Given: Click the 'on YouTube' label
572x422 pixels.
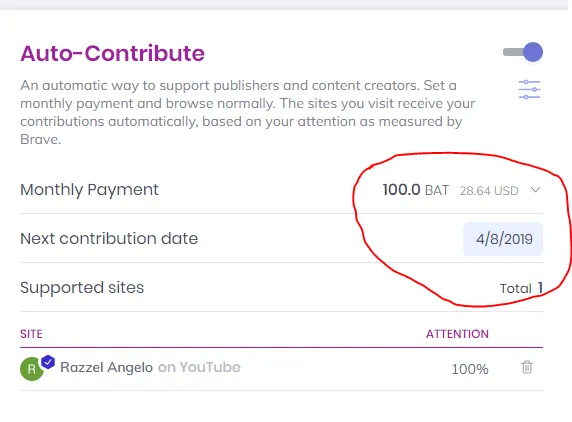Looking at the screenshot, I should coord(199,367).
